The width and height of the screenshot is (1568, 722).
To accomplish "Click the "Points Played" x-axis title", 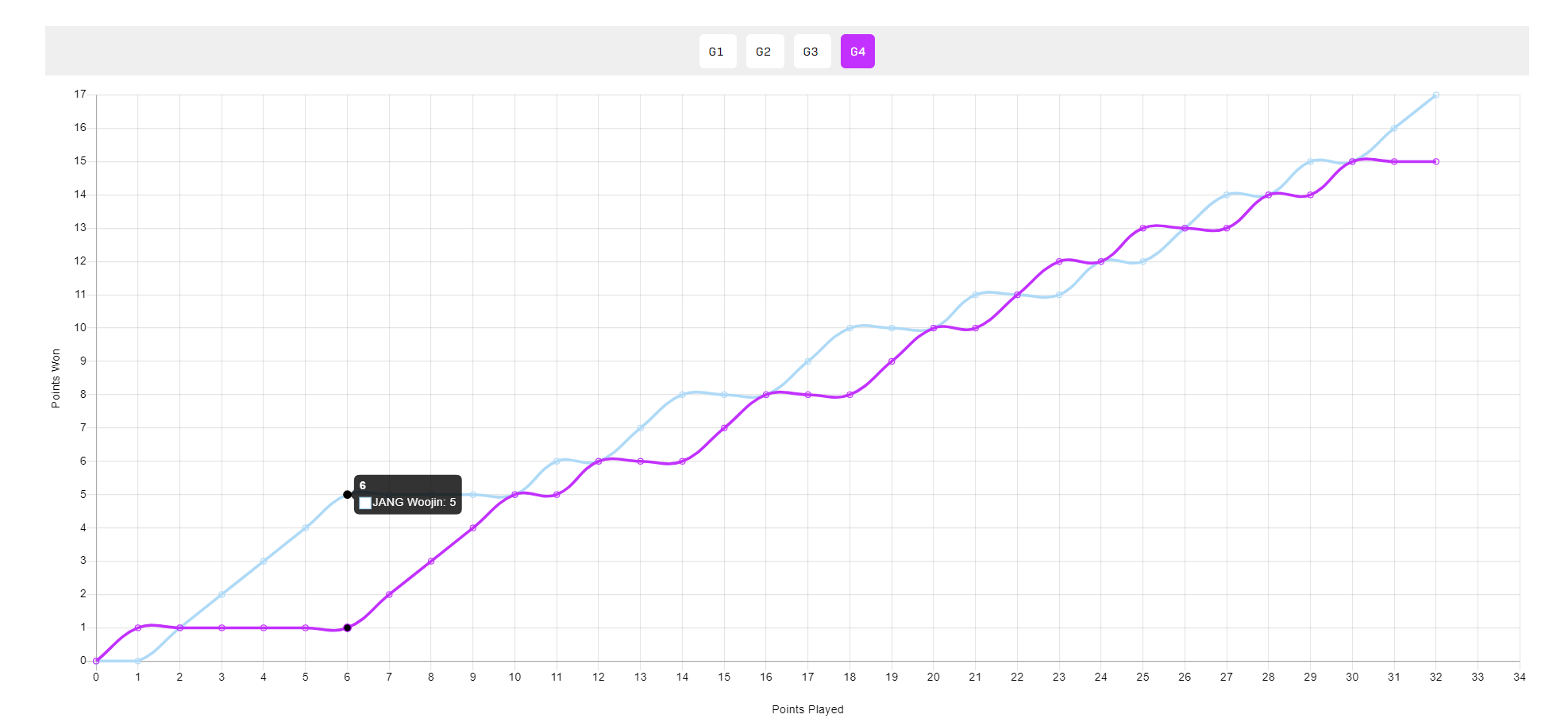I will (x=807, y=709).
